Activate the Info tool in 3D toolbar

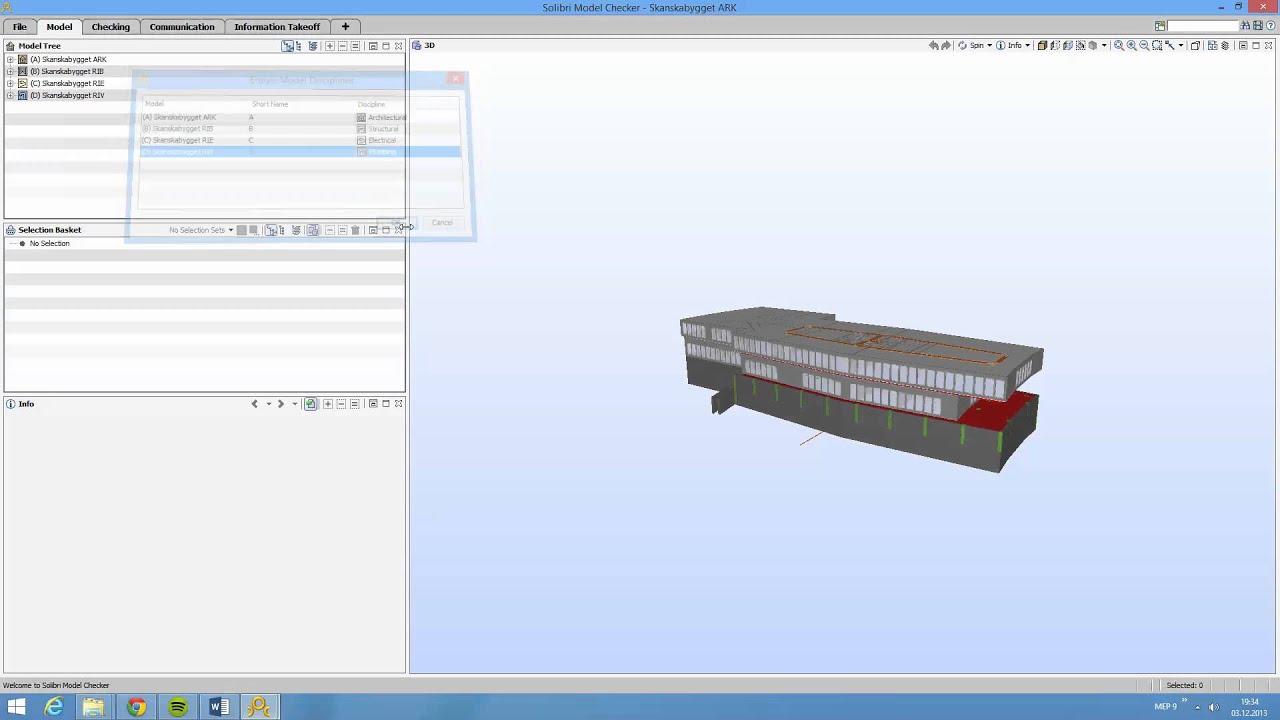(x=1008, y=45)
